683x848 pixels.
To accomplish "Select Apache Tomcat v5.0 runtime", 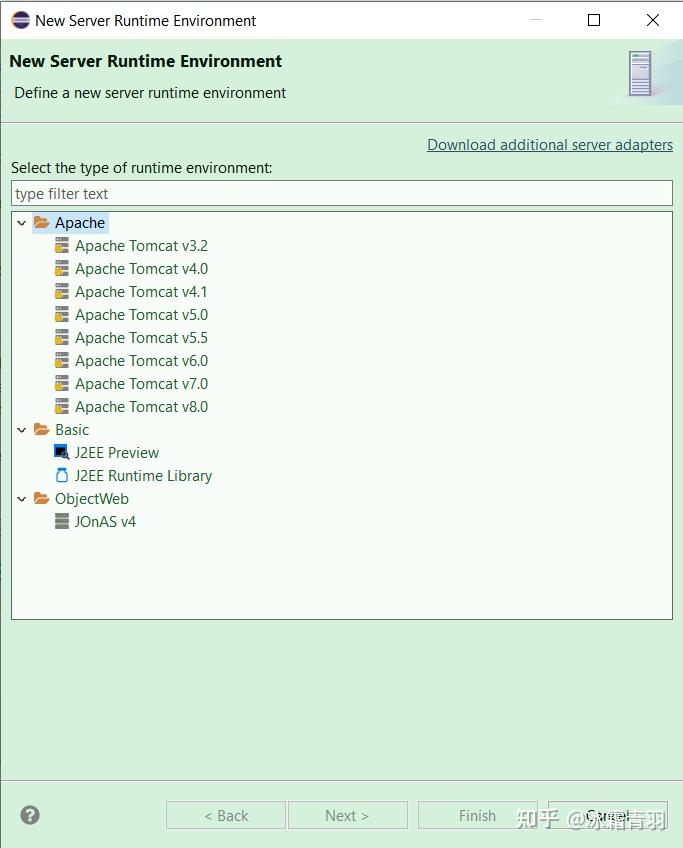I will point(141,314).
